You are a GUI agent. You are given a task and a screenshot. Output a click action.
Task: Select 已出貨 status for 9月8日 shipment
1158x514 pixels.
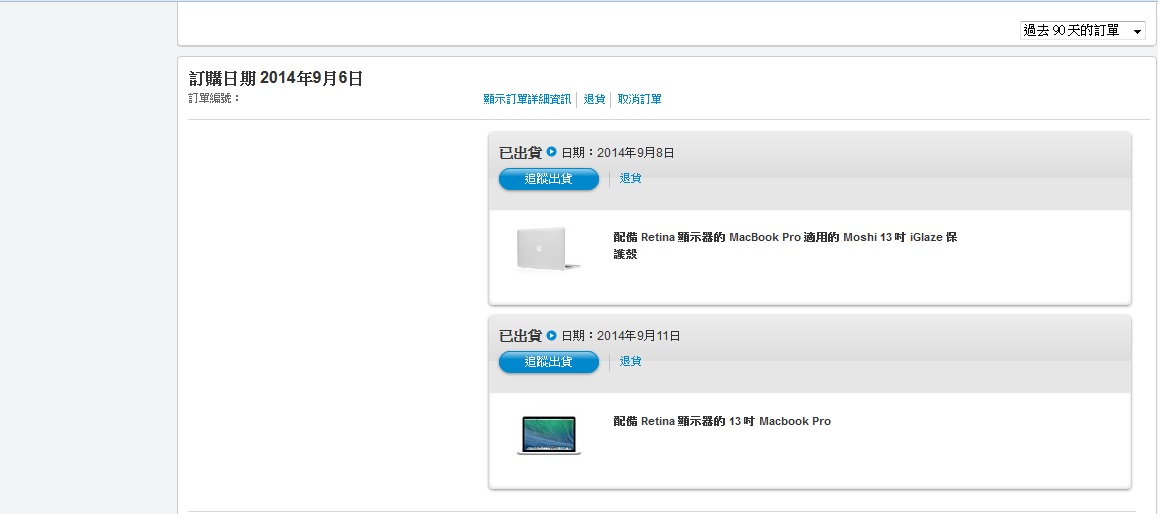(521, 153)
